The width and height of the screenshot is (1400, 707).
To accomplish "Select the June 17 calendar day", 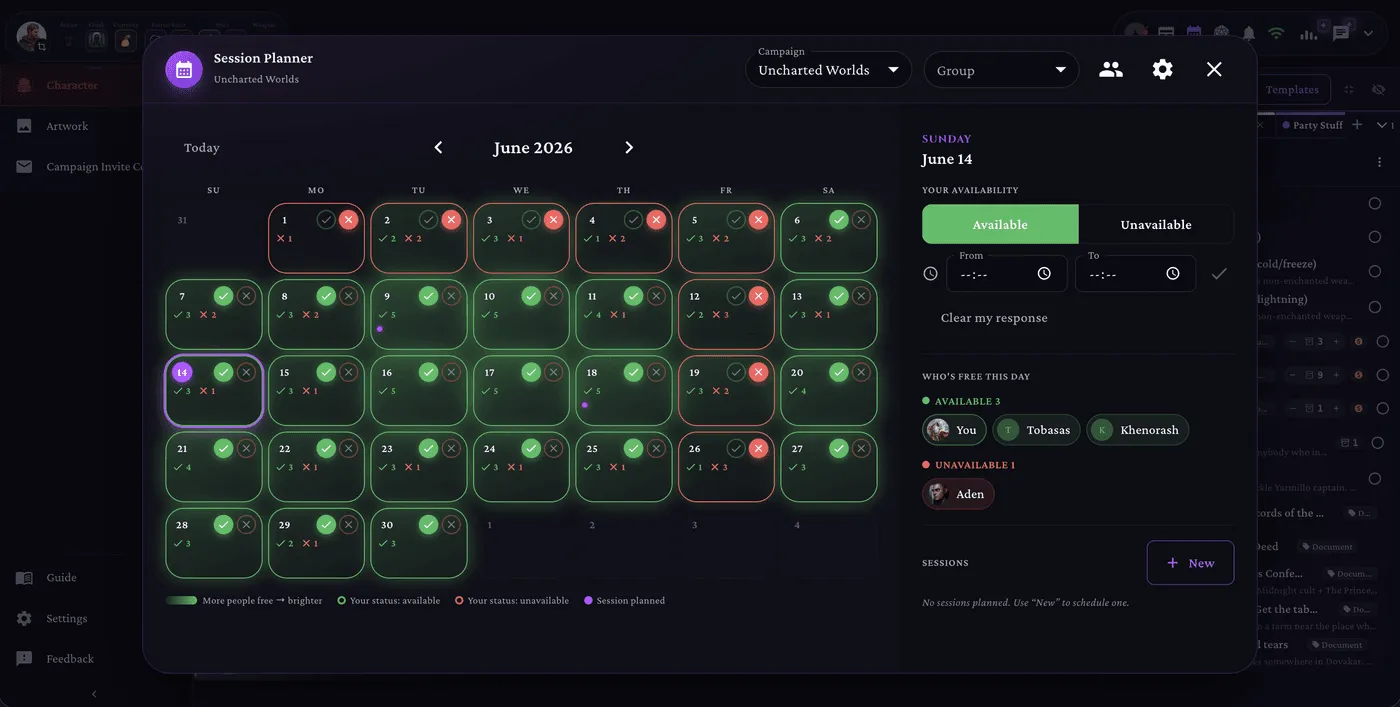I will [521, 391].
